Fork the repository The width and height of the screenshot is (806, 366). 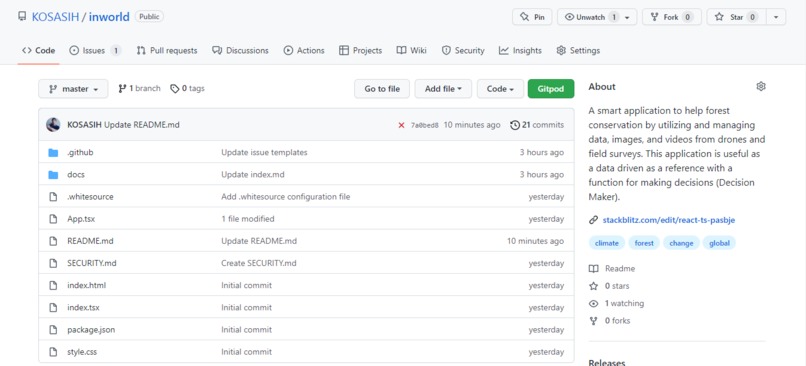672,17
